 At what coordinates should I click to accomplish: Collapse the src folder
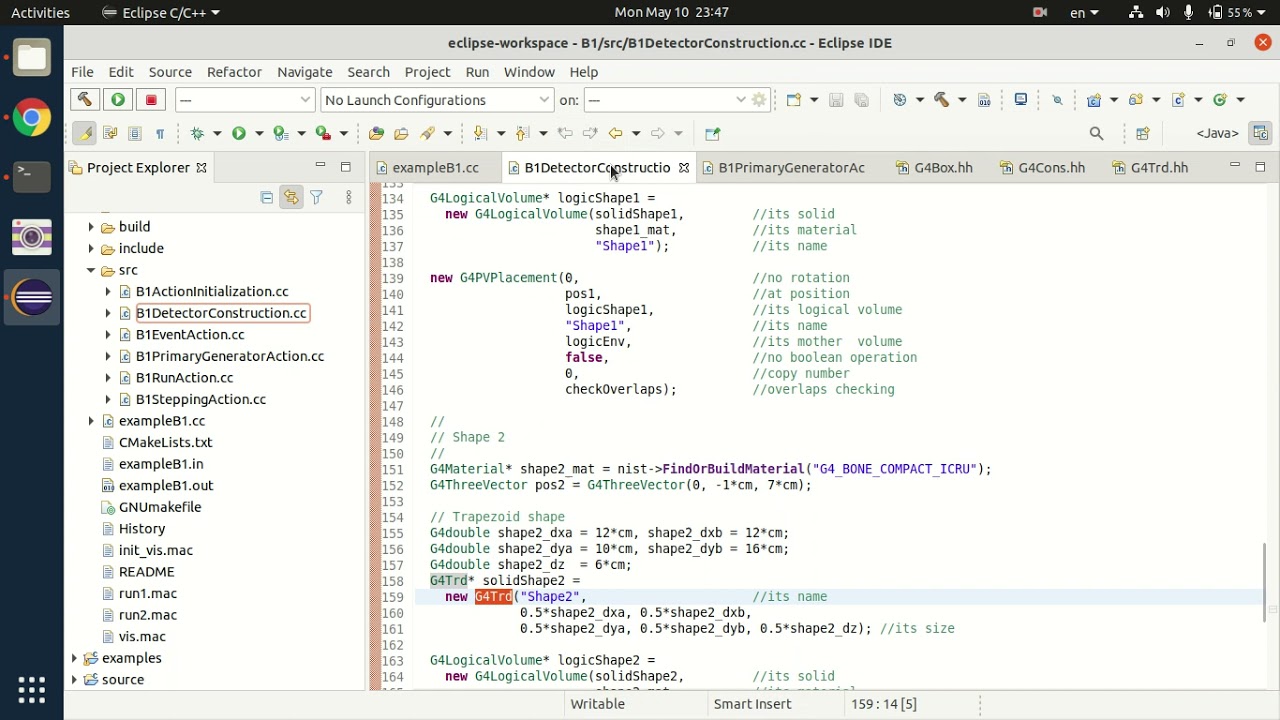(x=91, y=270)
